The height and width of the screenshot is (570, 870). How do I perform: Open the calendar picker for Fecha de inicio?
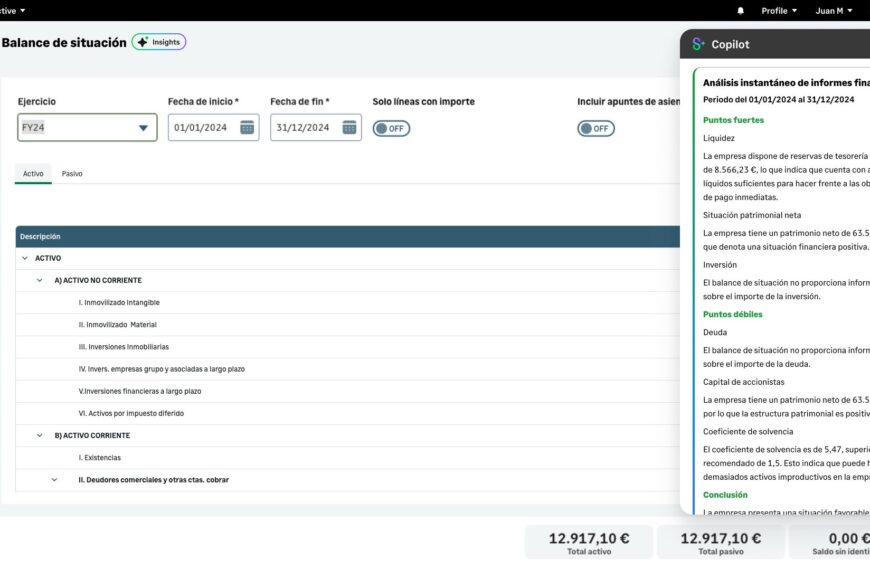tap(247, 127)
